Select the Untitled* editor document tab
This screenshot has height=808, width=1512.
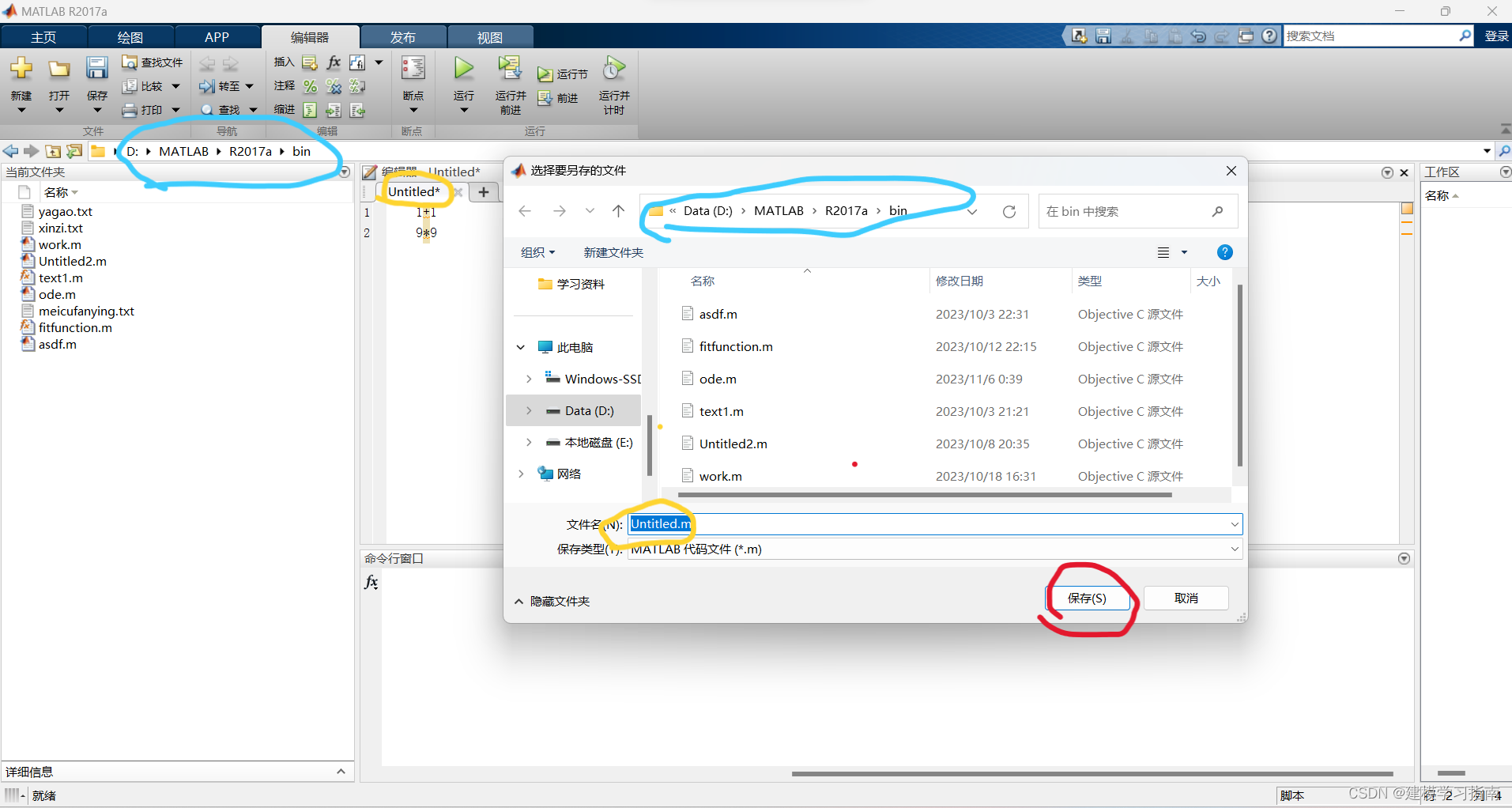[414, 192]
